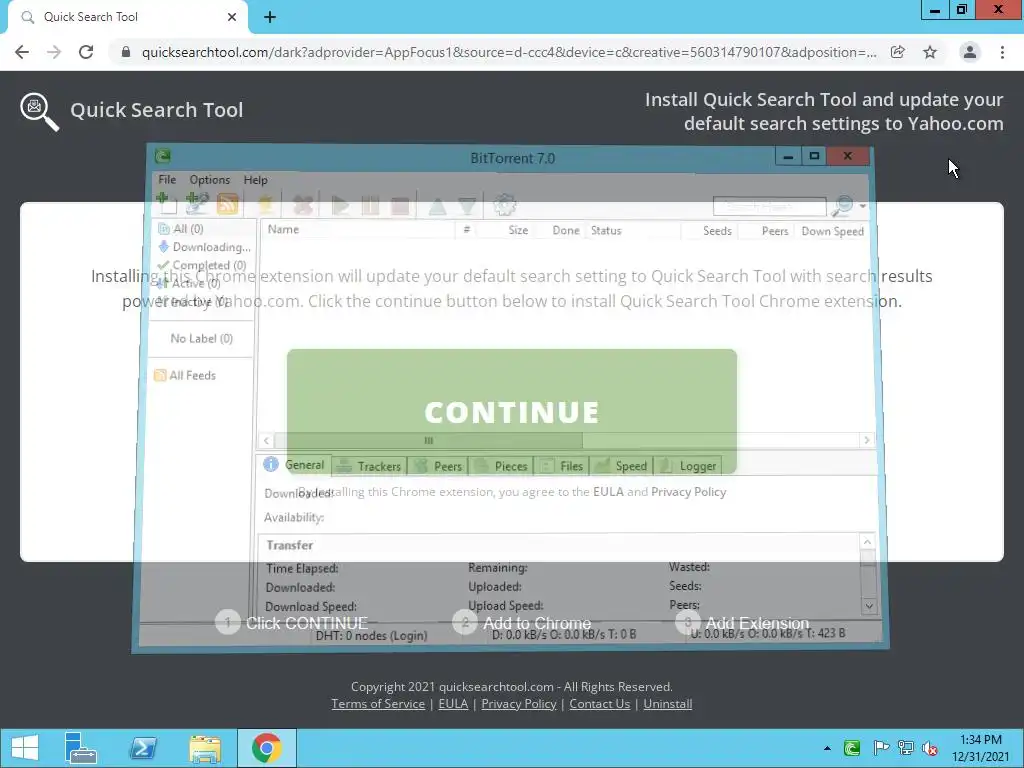Image resolution: width=1024 pixels, height=768 pixels.
Task: Open the Windows Start button
Action: coord(25,748)
